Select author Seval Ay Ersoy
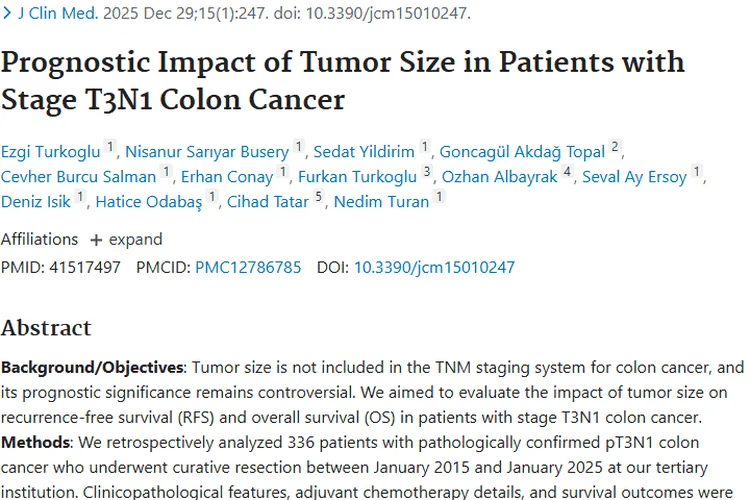The width and height of the screenshot is (750, 500). click(x=637, y=177)
